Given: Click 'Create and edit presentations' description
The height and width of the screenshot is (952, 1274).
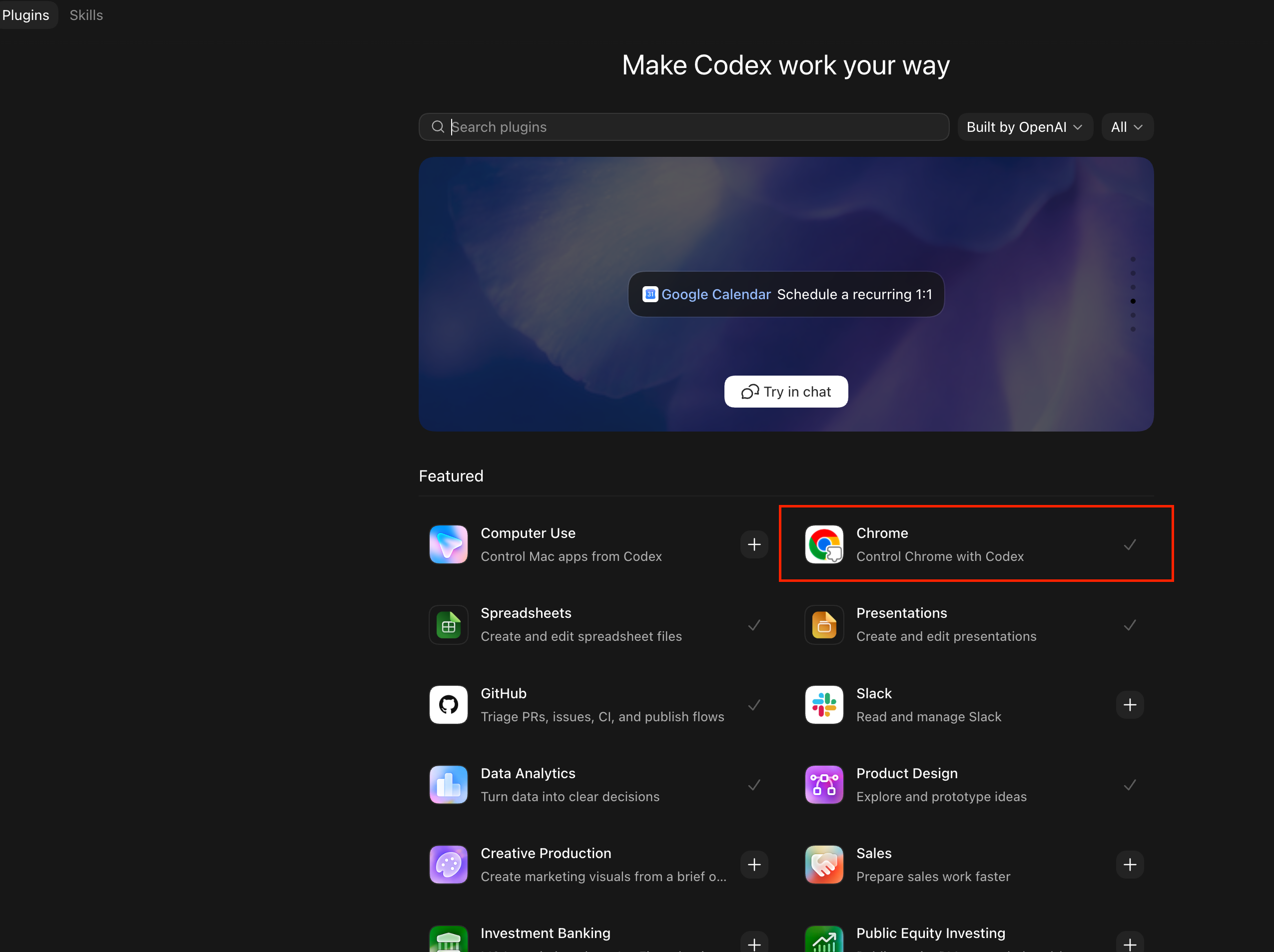Looking at the screenshot, I should click(946, 636).
